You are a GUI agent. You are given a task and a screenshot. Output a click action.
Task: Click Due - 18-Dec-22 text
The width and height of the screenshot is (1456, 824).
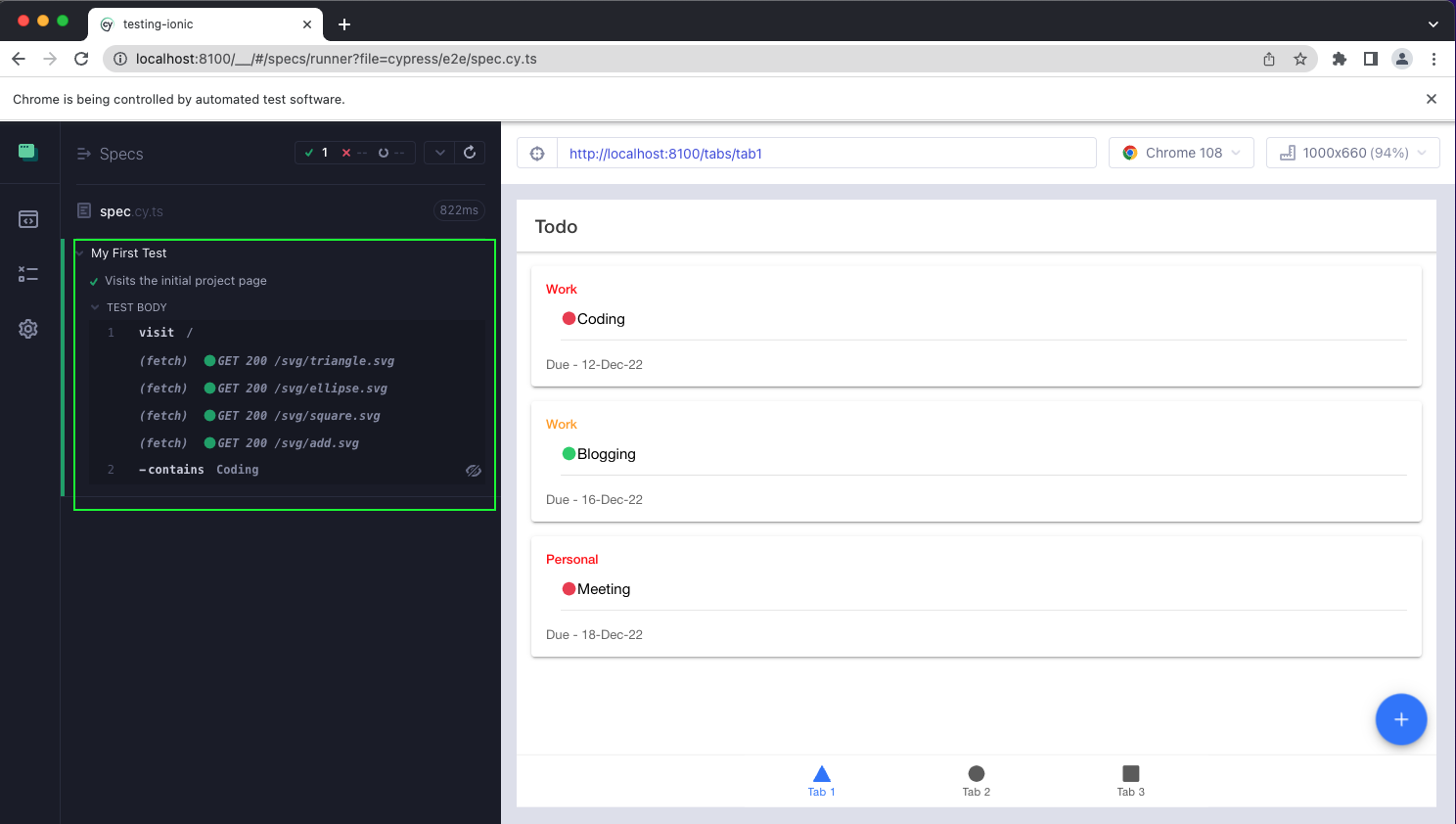[594, 634]
